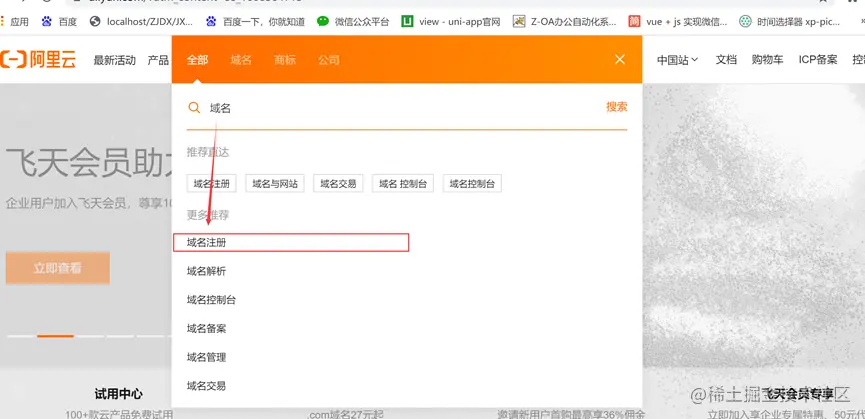Open the Z-OA办公自动化系统 bookmark

pyautogui.click(x=564, y=22)
